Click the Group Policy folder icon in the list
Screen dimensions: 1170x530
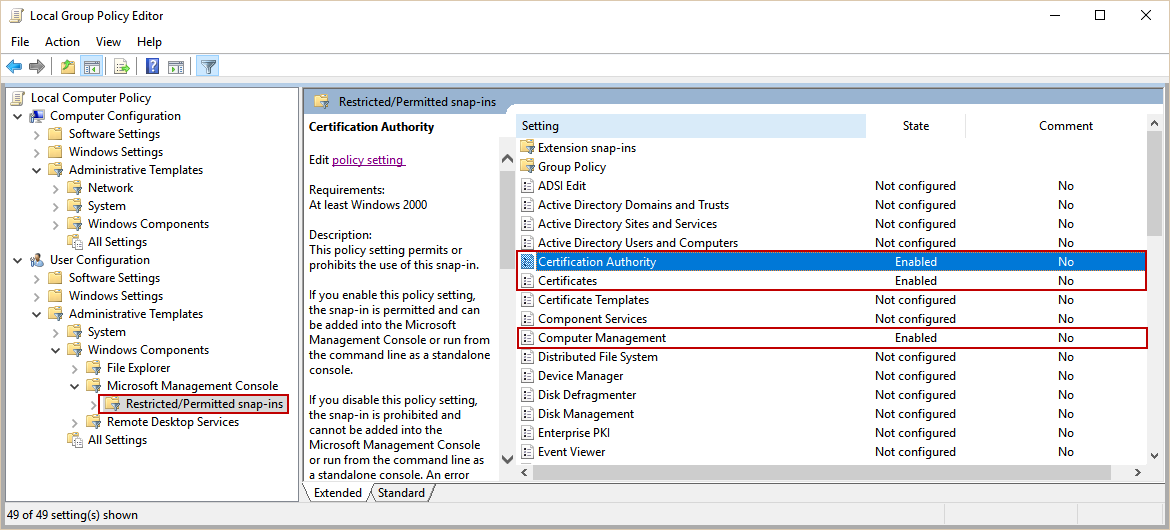[x=528, y=167]
